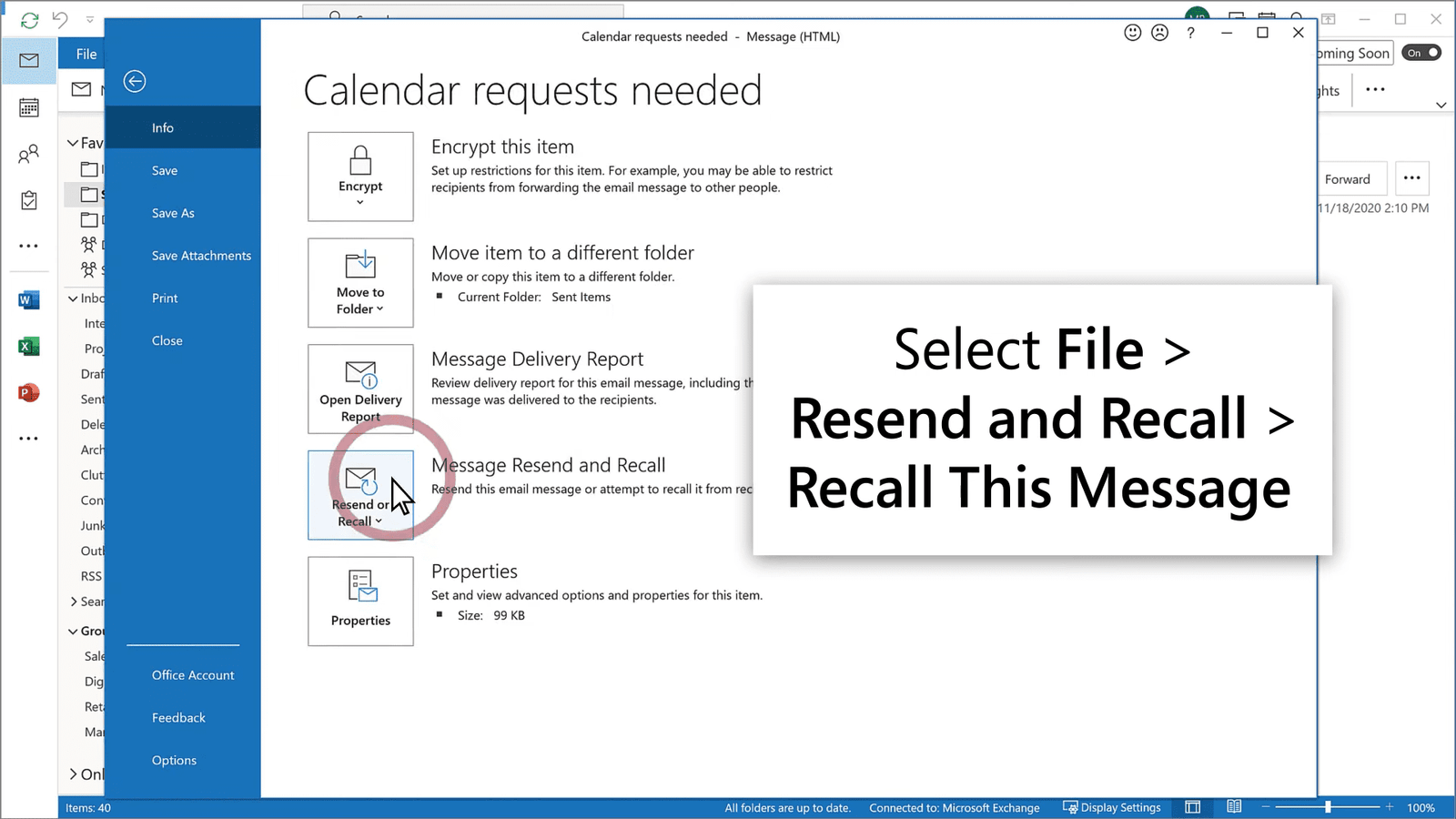This screenshot has height=819, width=1456.
Task: Open more apps ellipsis below PowerPoint icon
Action: (29, 438)
